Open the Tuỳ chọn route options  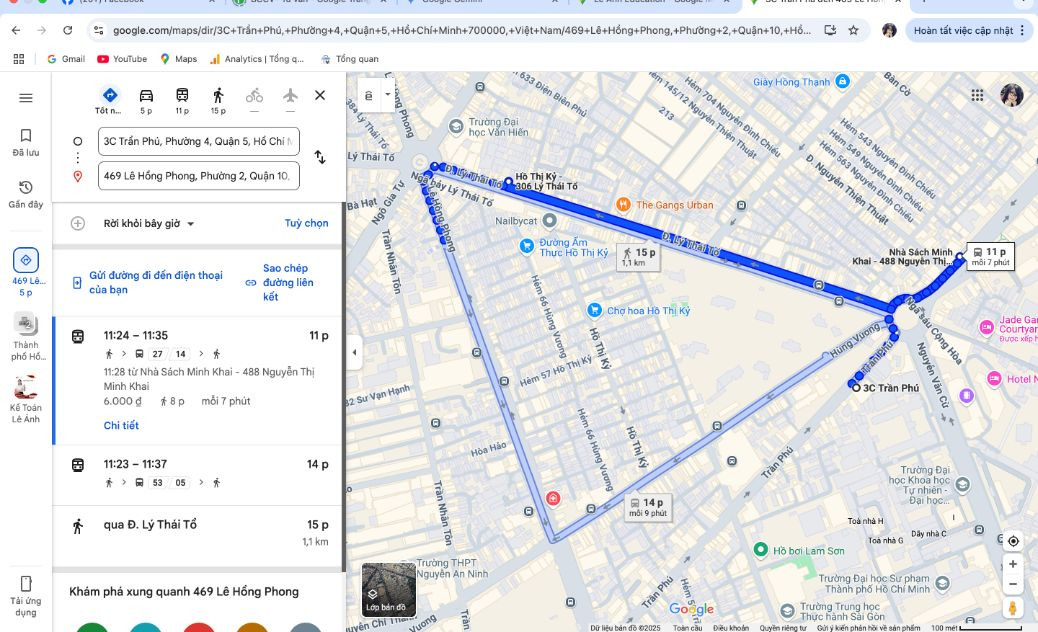(x=306, y=224)
